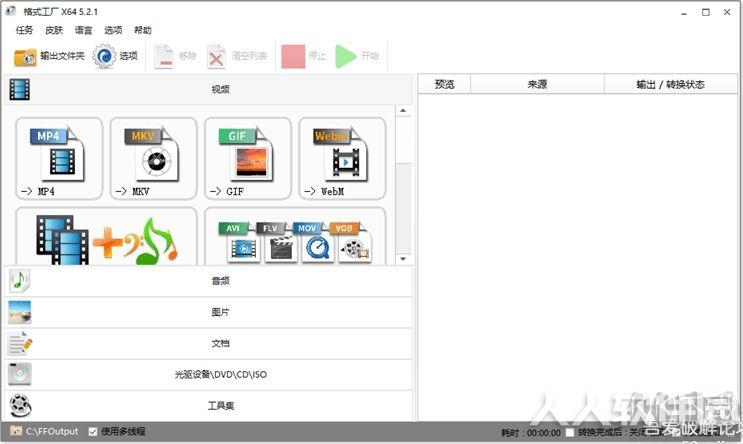This screenshot has width=743, height=444.
Task: Click the C:\FFOutput path in status bar
Action: (x=52, y=432)
